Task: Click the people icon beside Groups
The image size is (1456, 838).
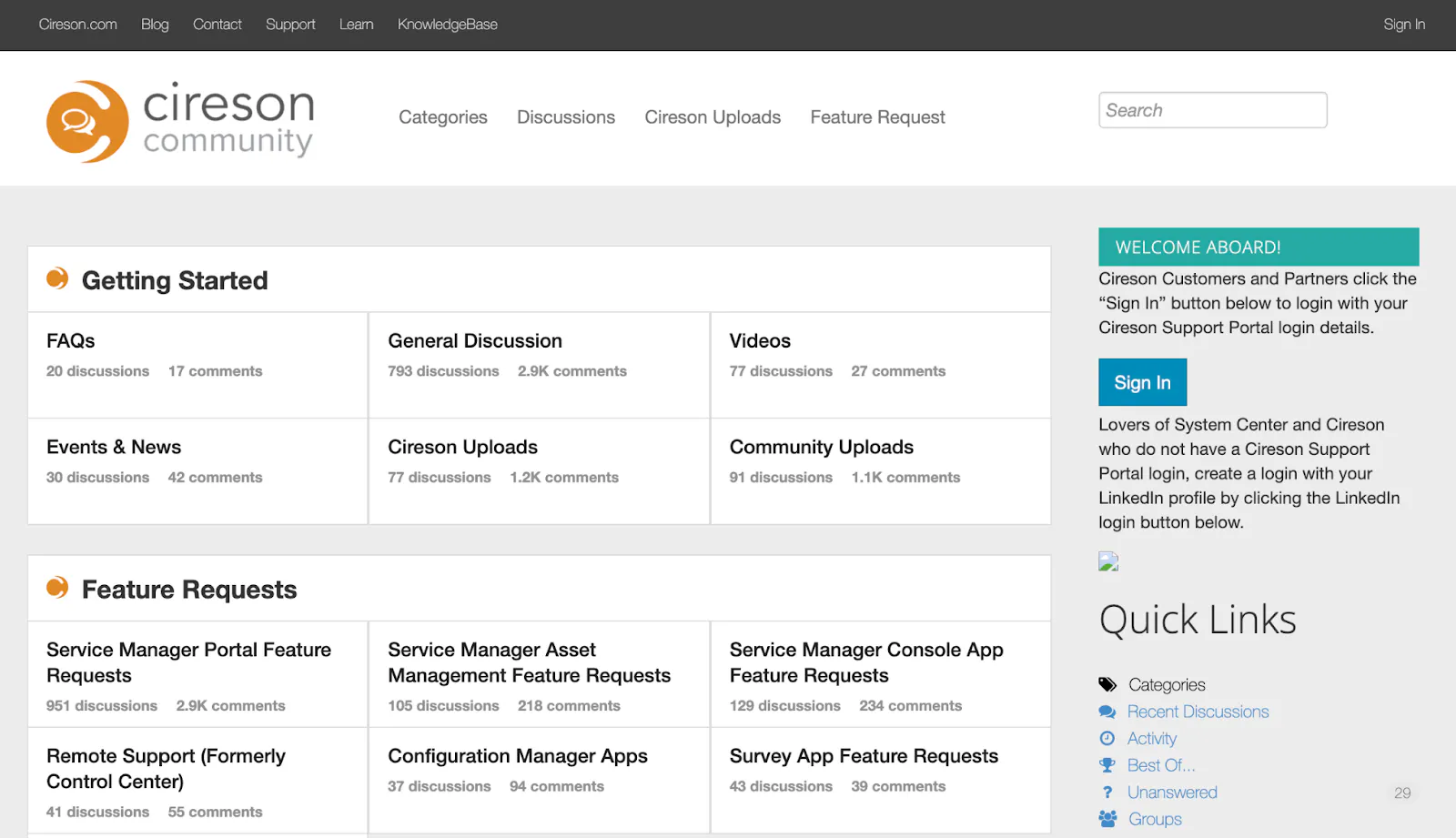Action: 1107,819
